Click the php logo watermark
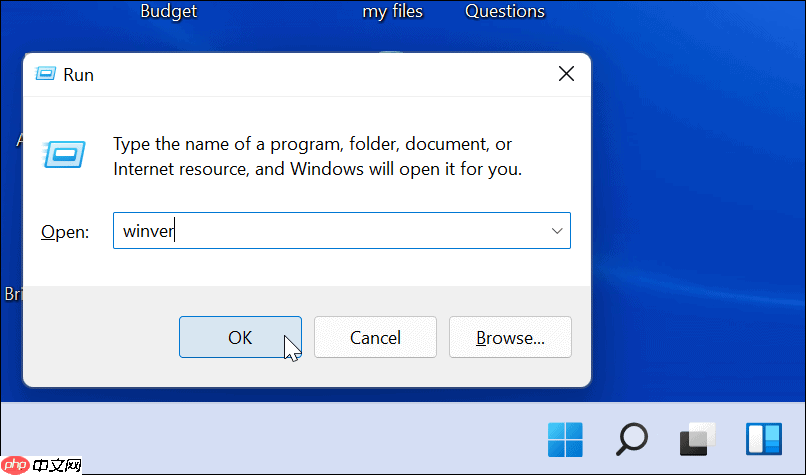The height and width of the screenshot is (475, 806). [x=17, y=465]
